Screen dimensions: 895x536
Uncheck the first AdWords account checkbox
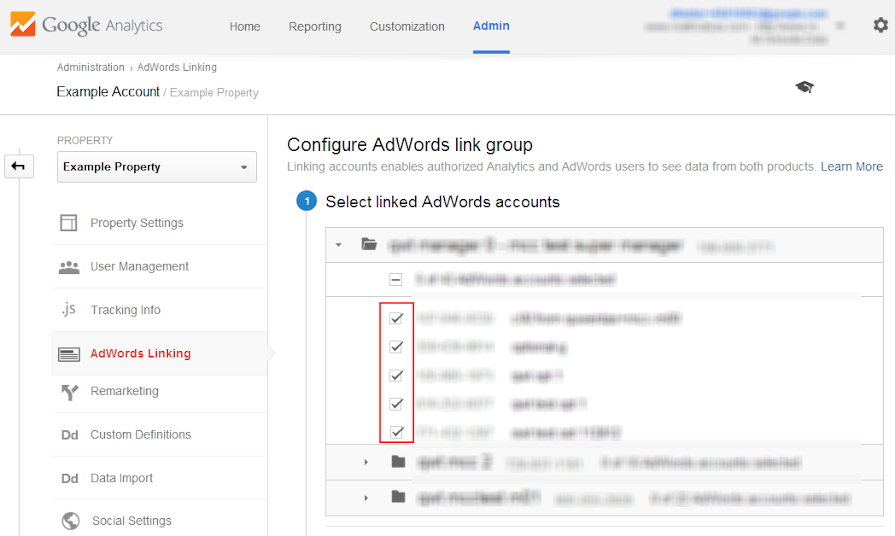tap(396, 318)
